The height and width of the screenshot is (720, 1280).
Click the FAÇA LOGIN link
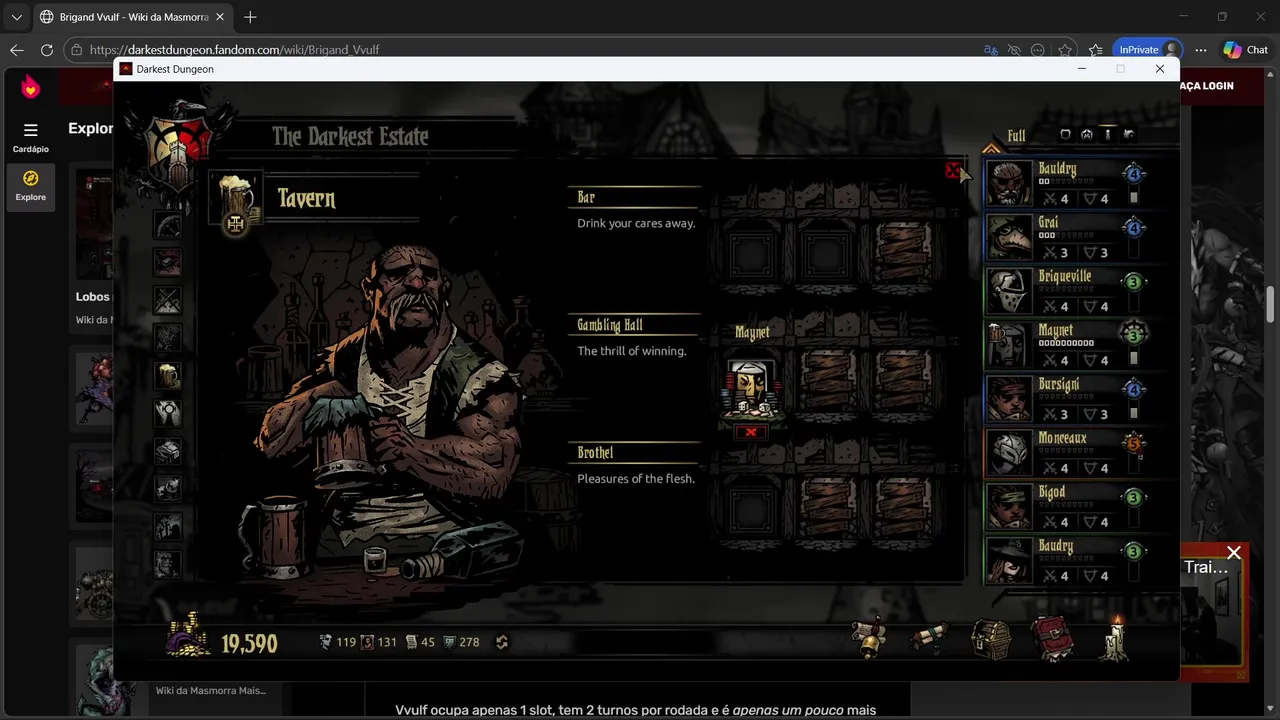(1206, 86)
